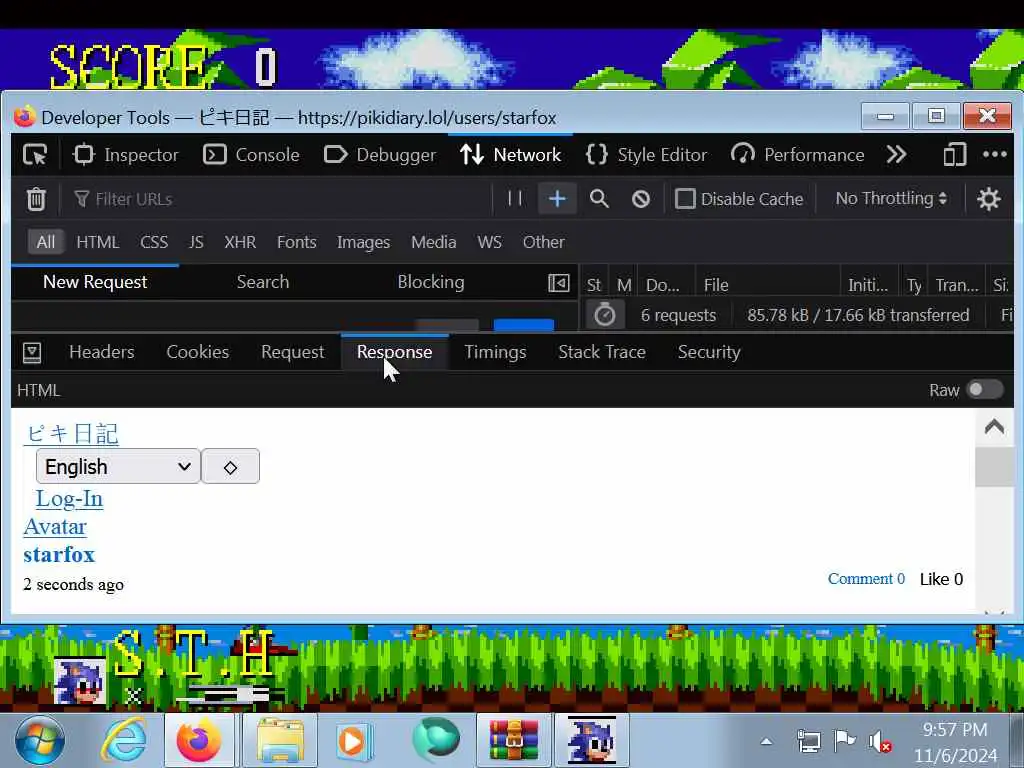Filter requests by XHR

(x=240, y=242)
